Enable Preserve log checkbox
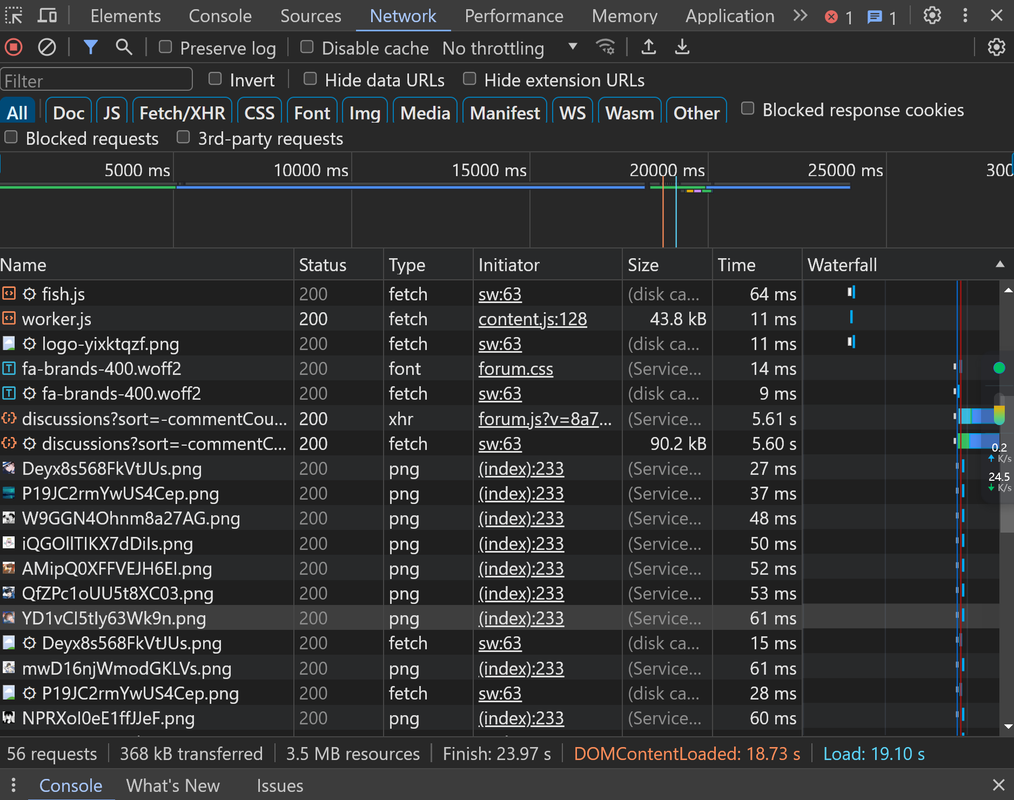 [166, 47]
